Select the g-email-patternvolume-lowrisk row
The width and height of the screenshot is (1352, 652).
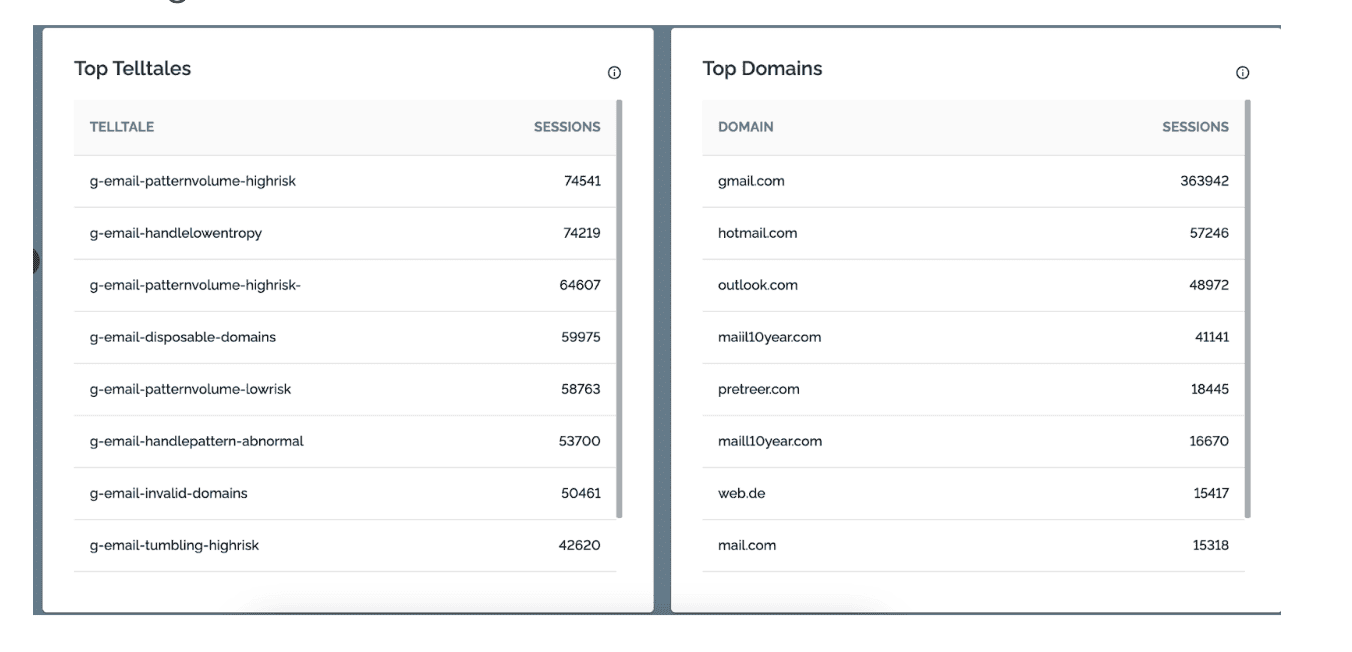tap(345, 389)
